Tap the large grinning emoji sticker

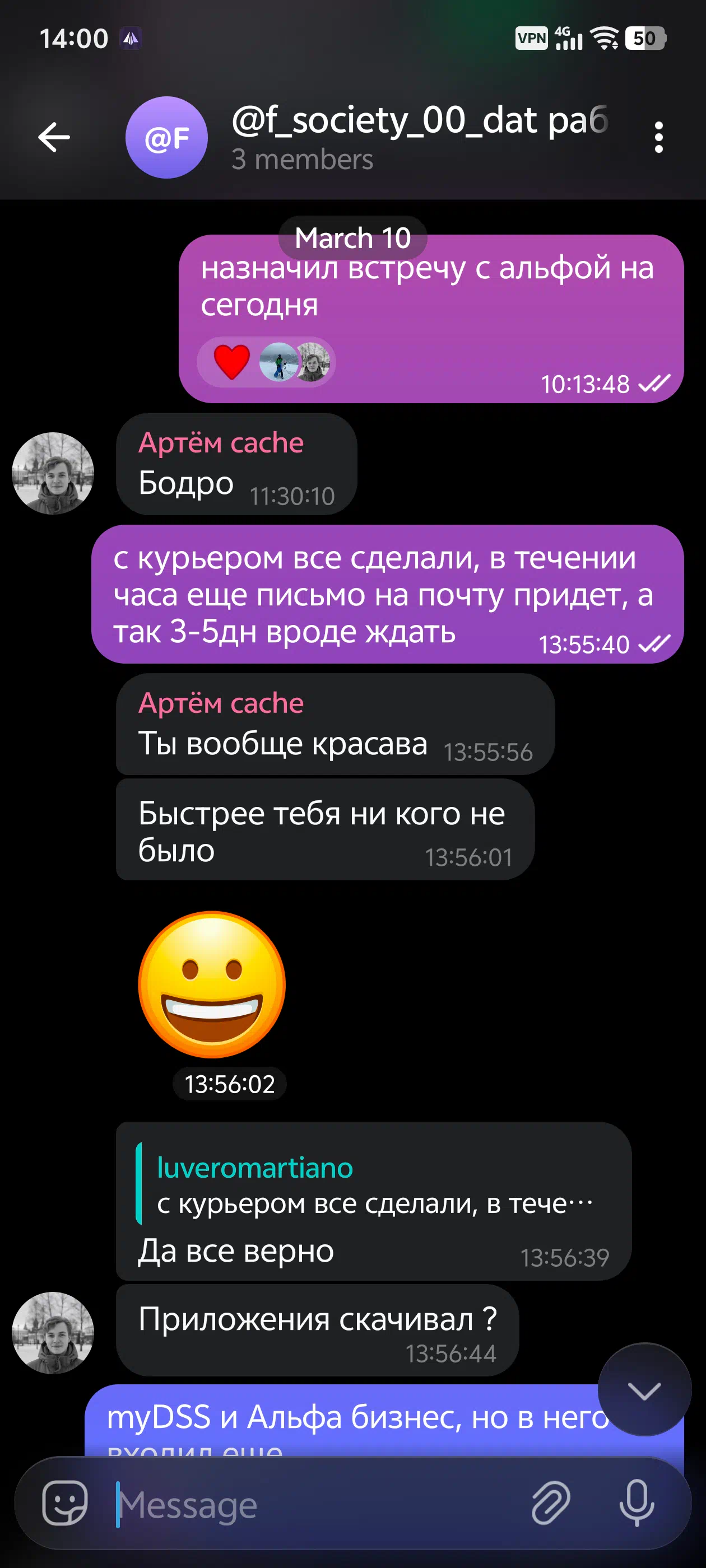(212, 984)
